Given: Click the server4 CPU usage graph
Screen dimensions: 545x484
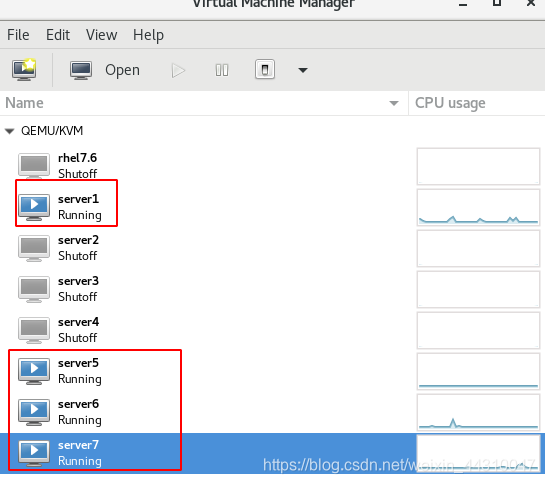Looking at the screenshot, I should point(478,331).
